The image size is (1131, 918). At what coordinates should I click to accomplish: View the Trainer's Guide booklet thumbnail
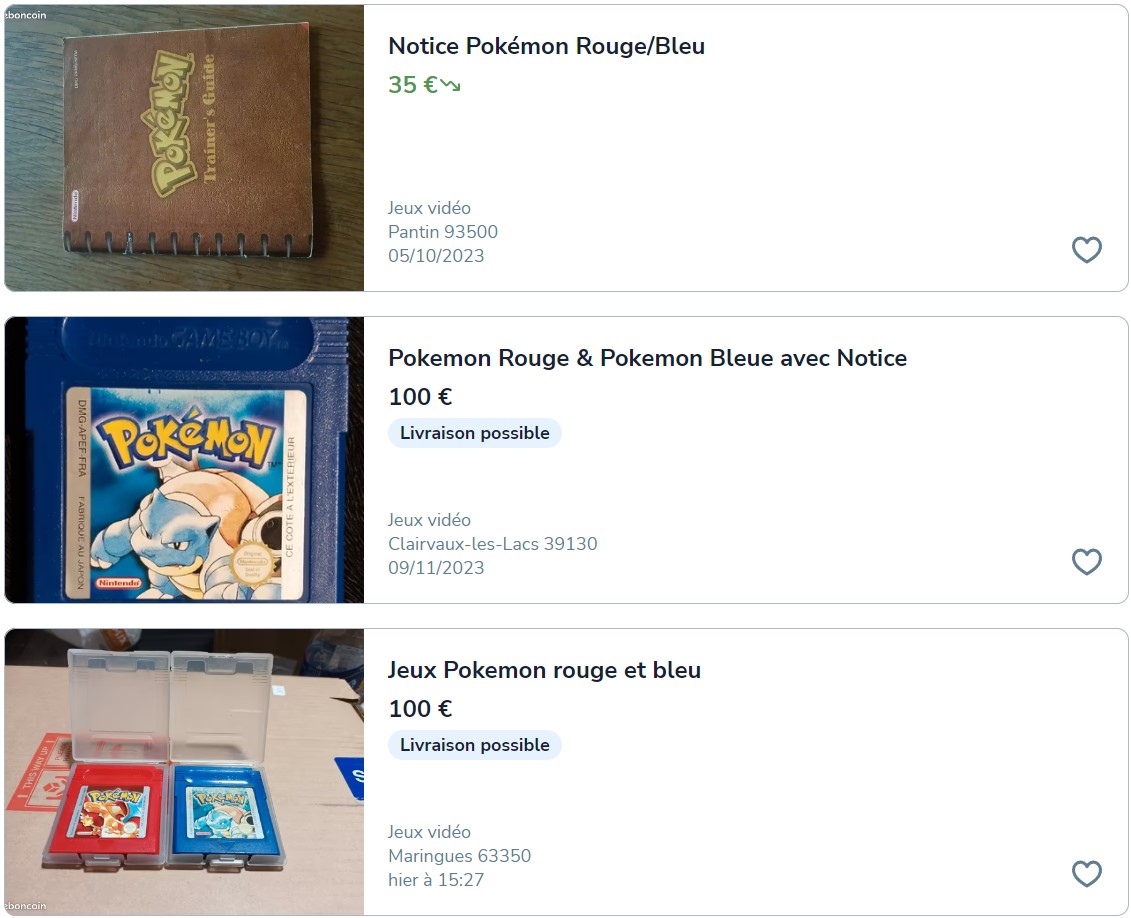[x=185, y=148]
